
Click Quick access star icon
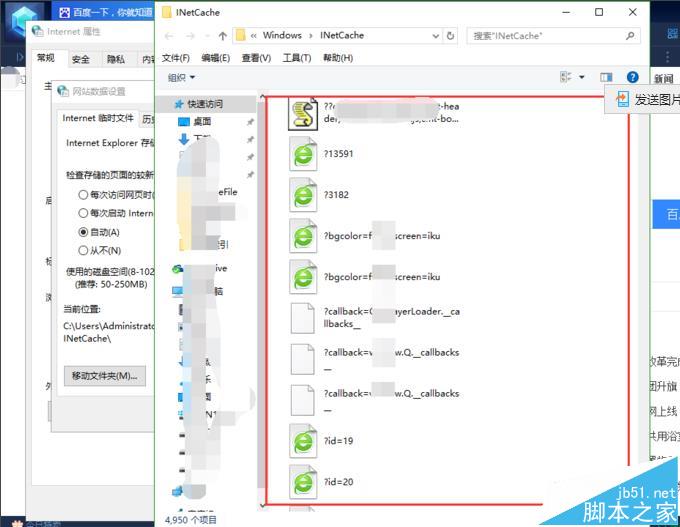[x=178, y=104]
